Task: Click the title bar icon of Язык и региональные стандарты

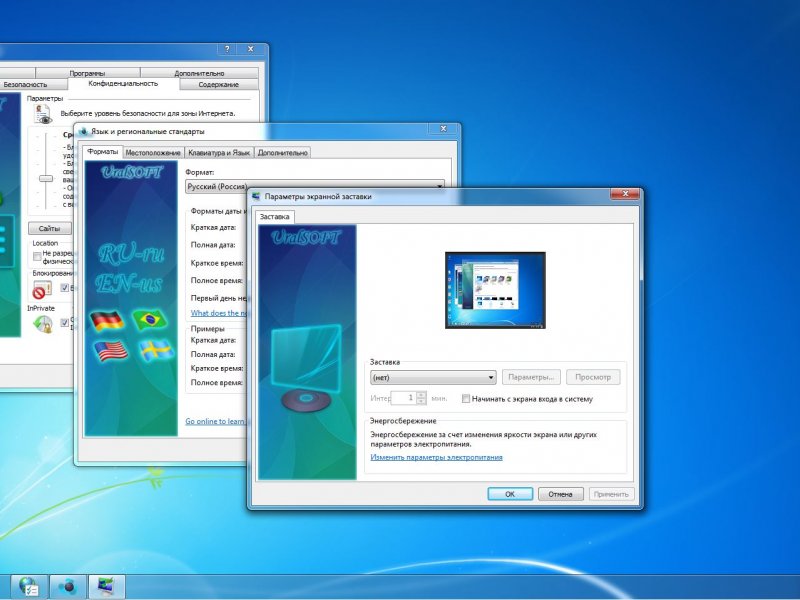Action: click(83, 132)
